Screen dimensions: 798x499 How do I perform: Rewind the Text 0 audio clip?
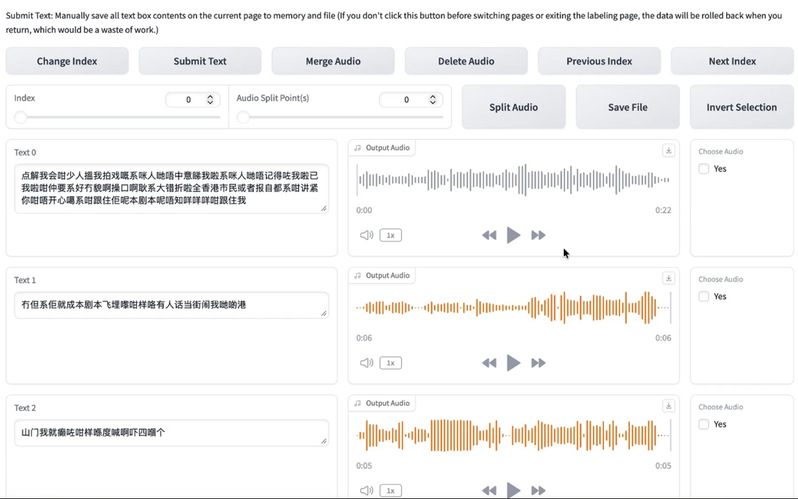pos(489,235)
